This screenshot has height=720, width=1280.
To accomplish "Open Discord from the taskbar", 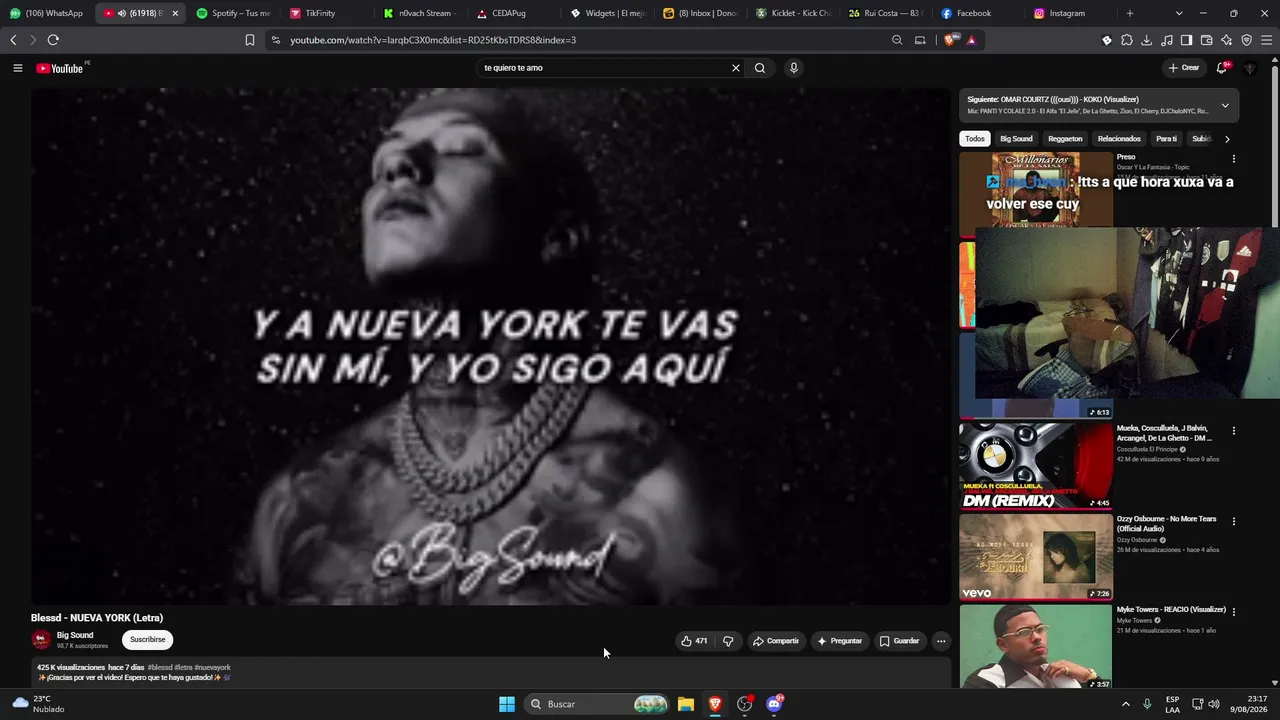I will 774,704.
